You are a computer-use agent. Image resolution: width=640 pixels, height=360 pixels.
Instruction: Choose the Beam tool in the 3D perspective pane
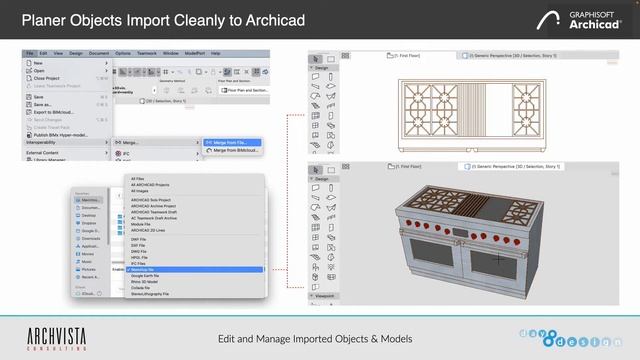click(315, 198)
